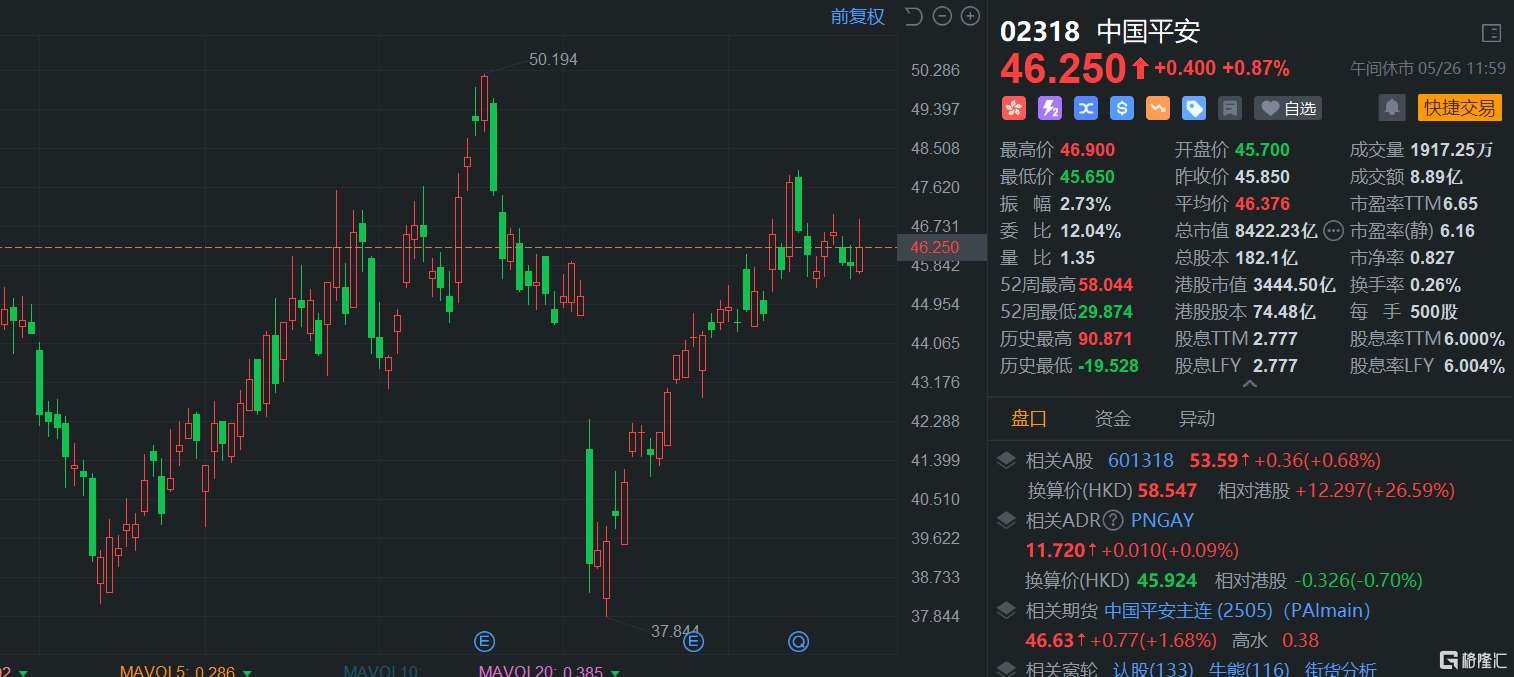Image resolution: width=1514 pixels, height=677 pixels.
Task: Open 认股(133) warrants link
Action: (1153, 669)
